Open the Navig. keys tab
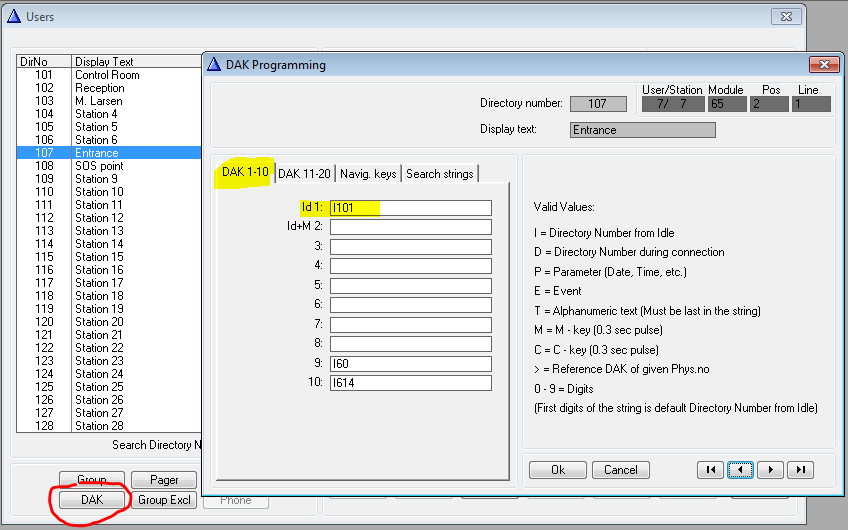848x530 pixels. pyautogui.click(x=368, y=173)
